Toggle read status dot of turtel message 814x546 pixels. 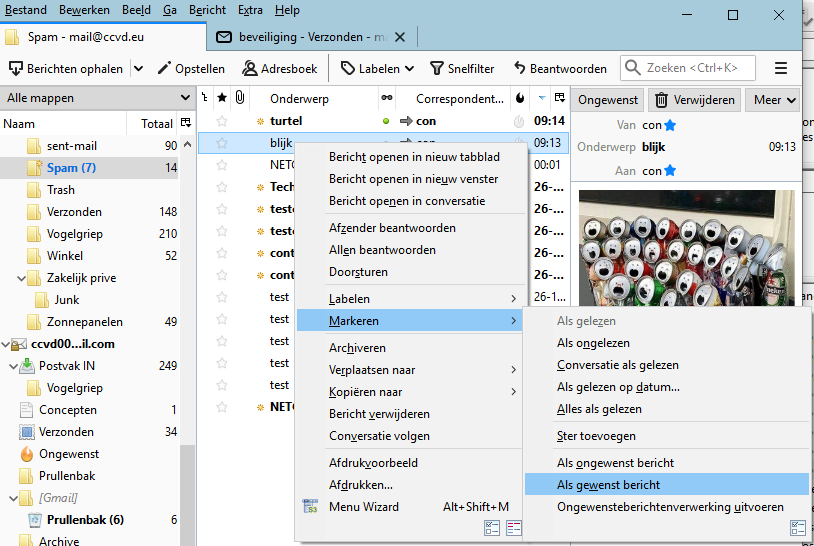pyautogui.click(x=386, y=121)
